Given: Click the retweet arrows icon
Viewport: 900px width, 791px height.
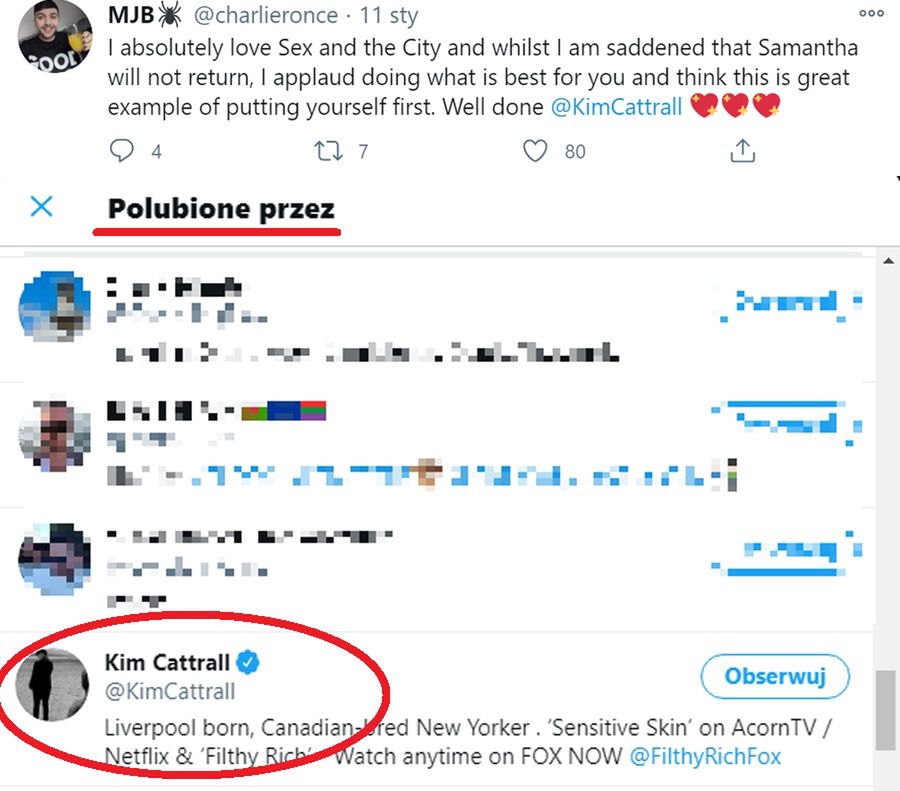Looking at the screenshot, I should pos(328,151).
